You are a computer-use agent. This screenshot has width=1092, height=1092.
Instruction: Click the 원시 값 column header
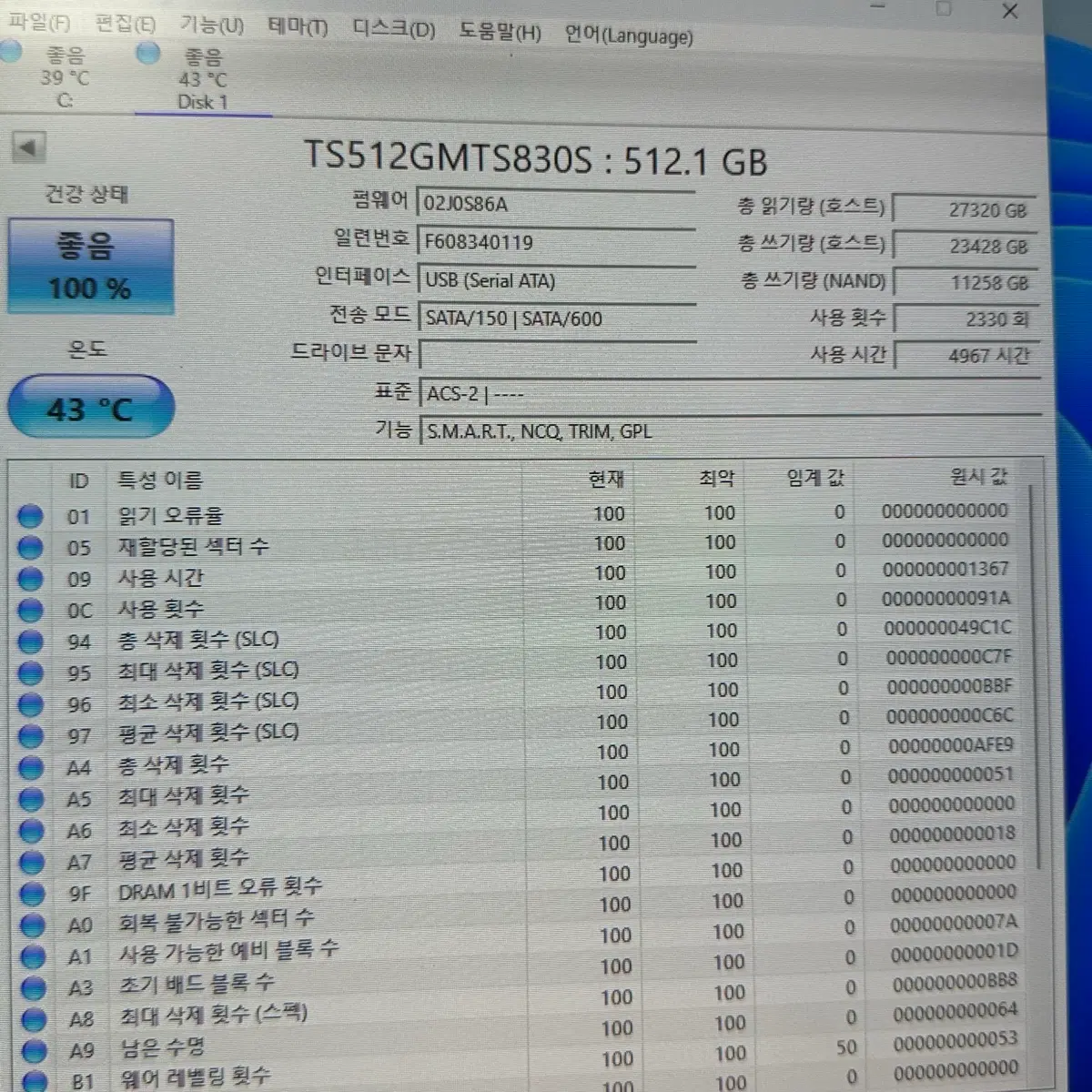tap(978, 476)
